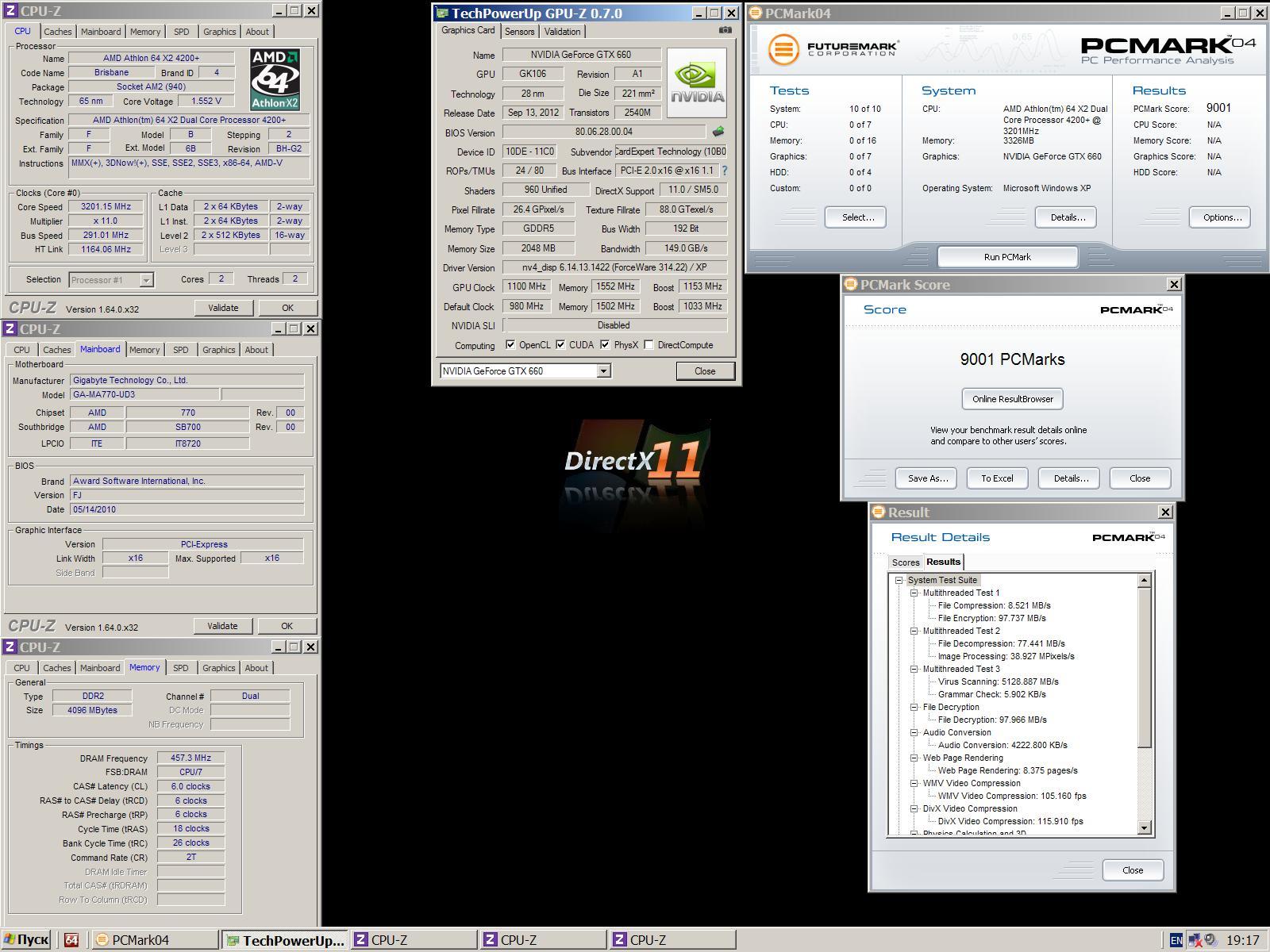Screen dimensions: 1270x952
Task: Select Virus Scanning result row
Action: pyautogui.click(x=998, y=681)
